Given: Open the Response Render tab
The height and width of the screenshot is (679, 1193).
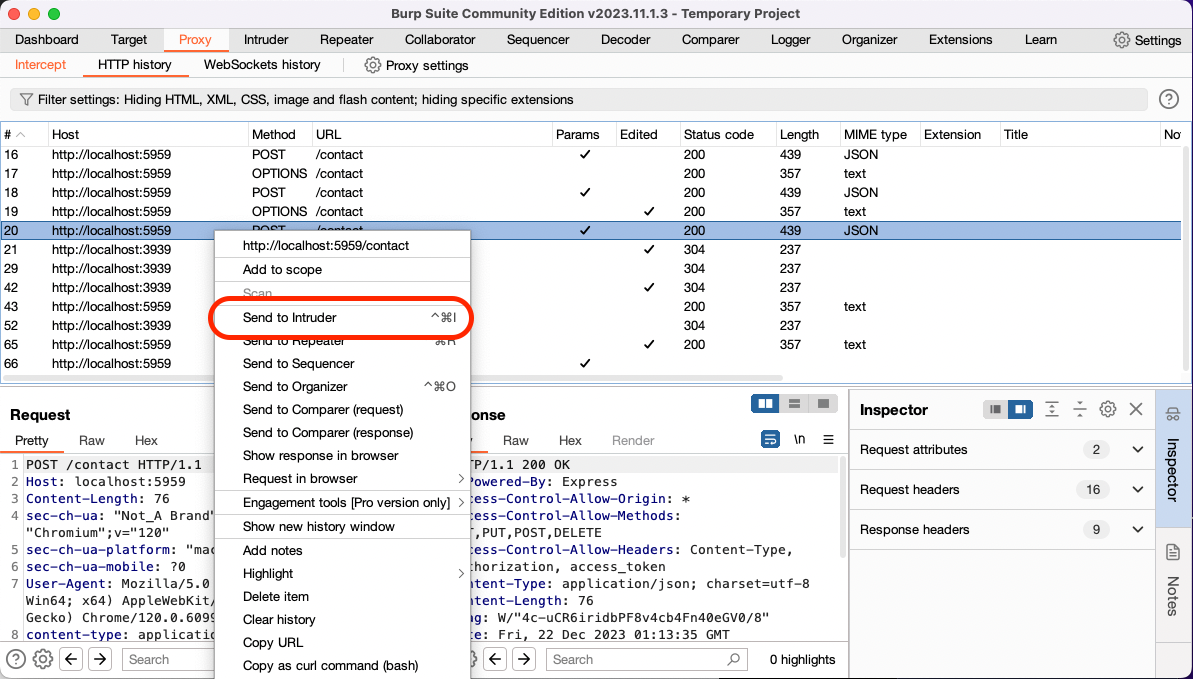Looking at the screenshot, I should 633,441.
